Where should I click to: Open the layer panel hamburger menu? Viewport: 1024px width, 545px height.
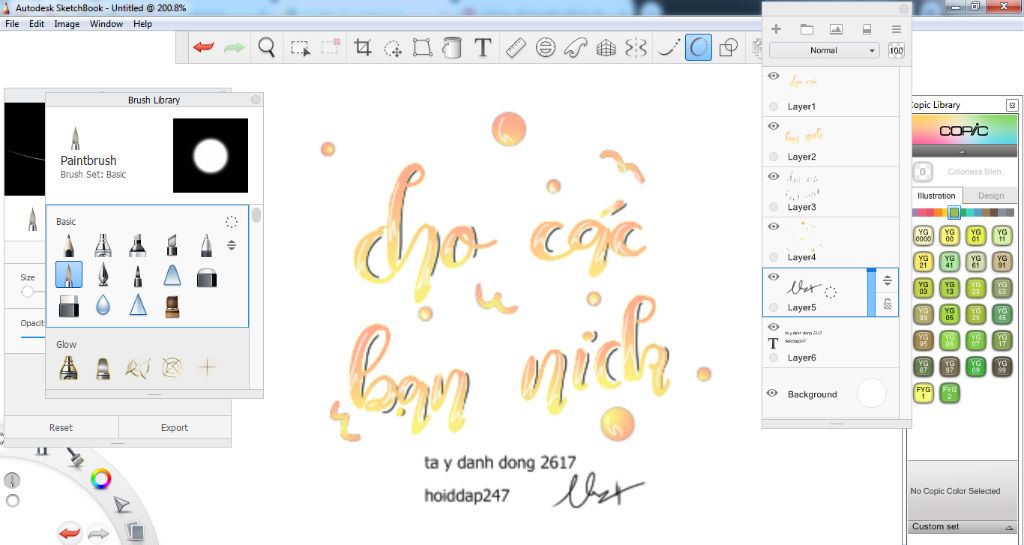896,29
